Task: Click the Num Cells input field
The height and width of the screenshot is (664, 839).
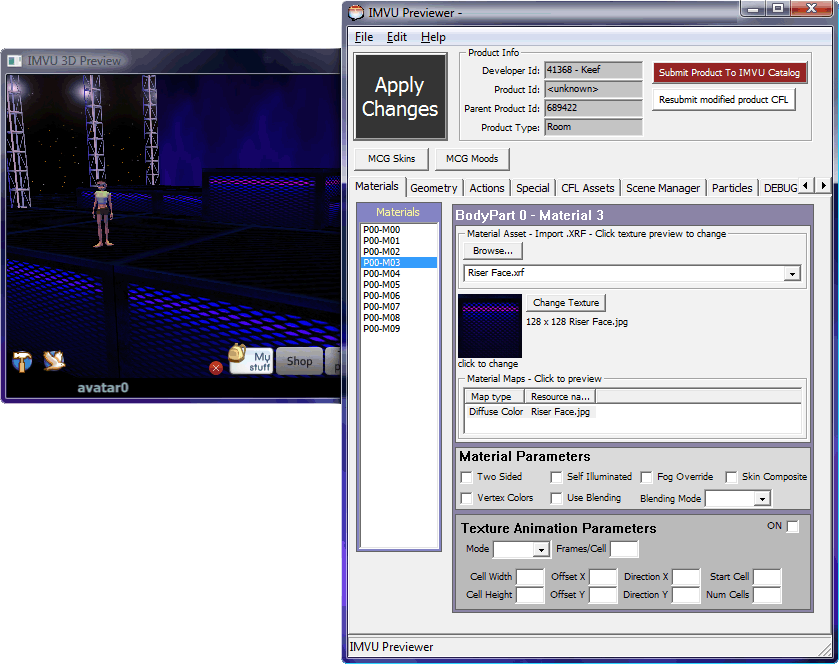Action: pyautogui.click(x=767, y=595)
